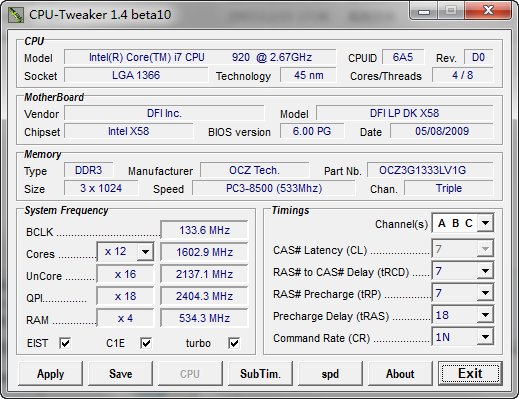Click the Socket field LGA 1366
This screenshot has width=519, height=399.
136,75
